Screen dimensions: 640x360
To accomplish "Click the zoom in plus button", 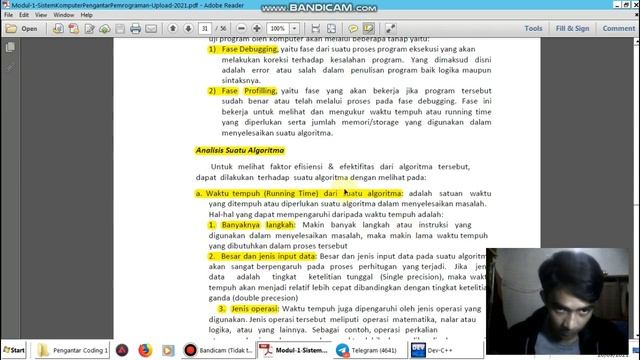I will (x=257, y=29).
